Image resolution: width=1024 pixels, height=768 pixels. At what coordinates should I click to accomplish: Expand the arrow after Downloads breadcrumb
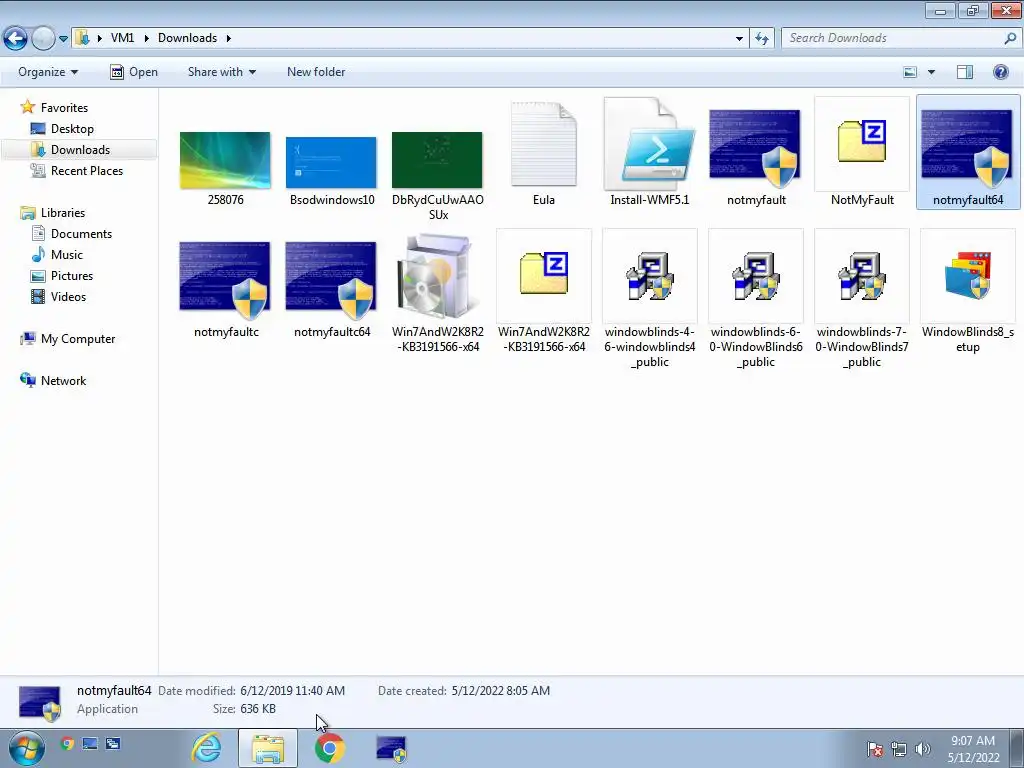click(x=229, y=38)
